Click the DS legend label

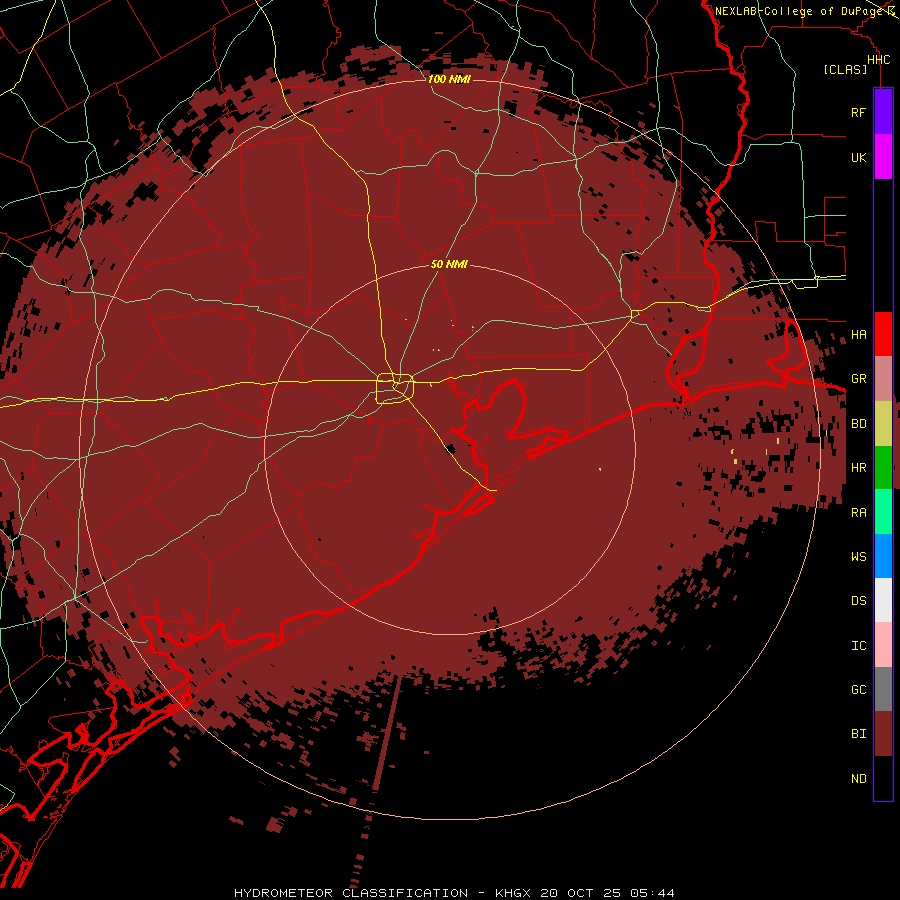click(x=858, y=601)
